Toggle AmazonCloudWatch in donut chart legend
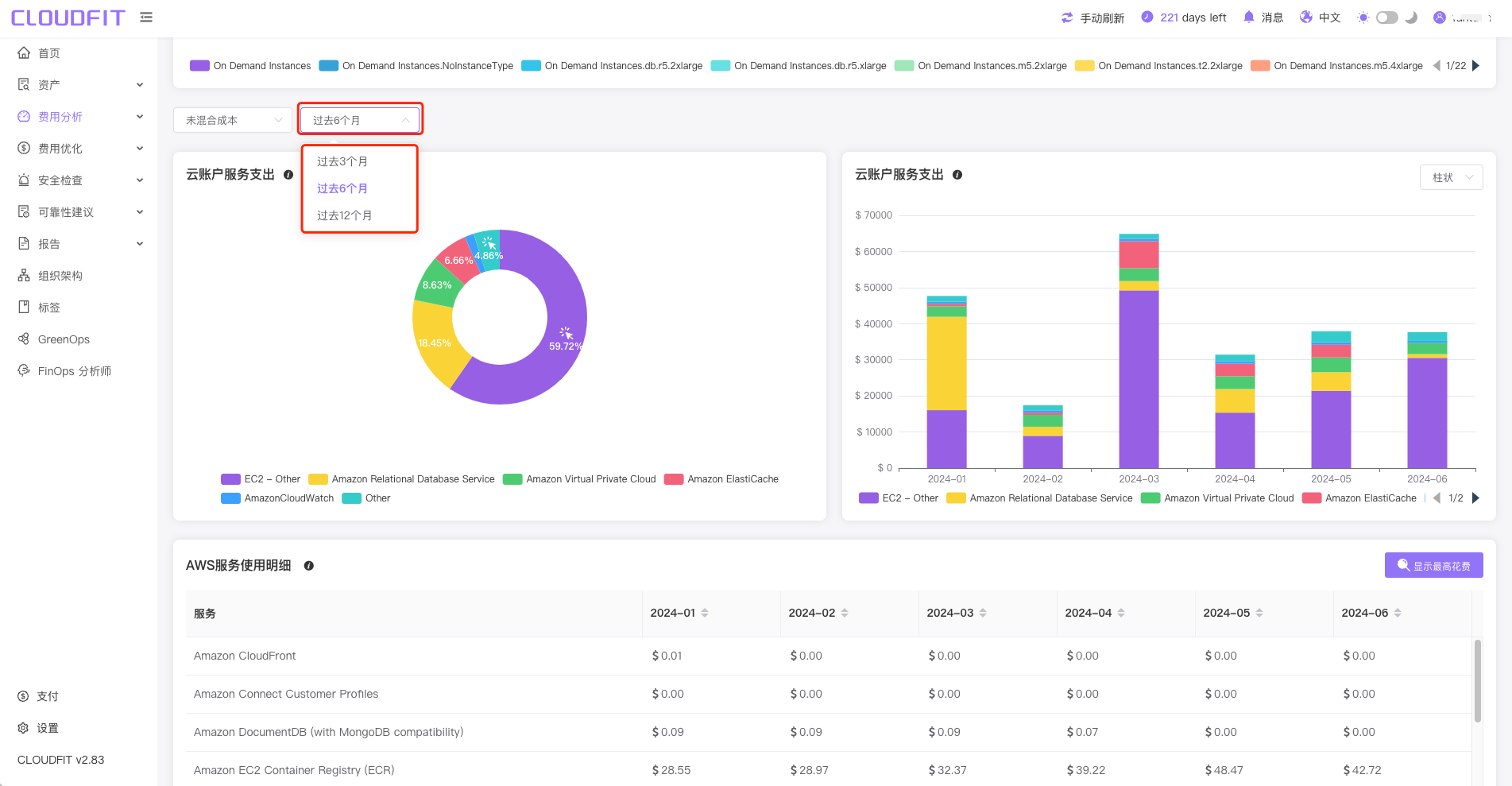The image size is (1512, 786). [x=277, y=498]
